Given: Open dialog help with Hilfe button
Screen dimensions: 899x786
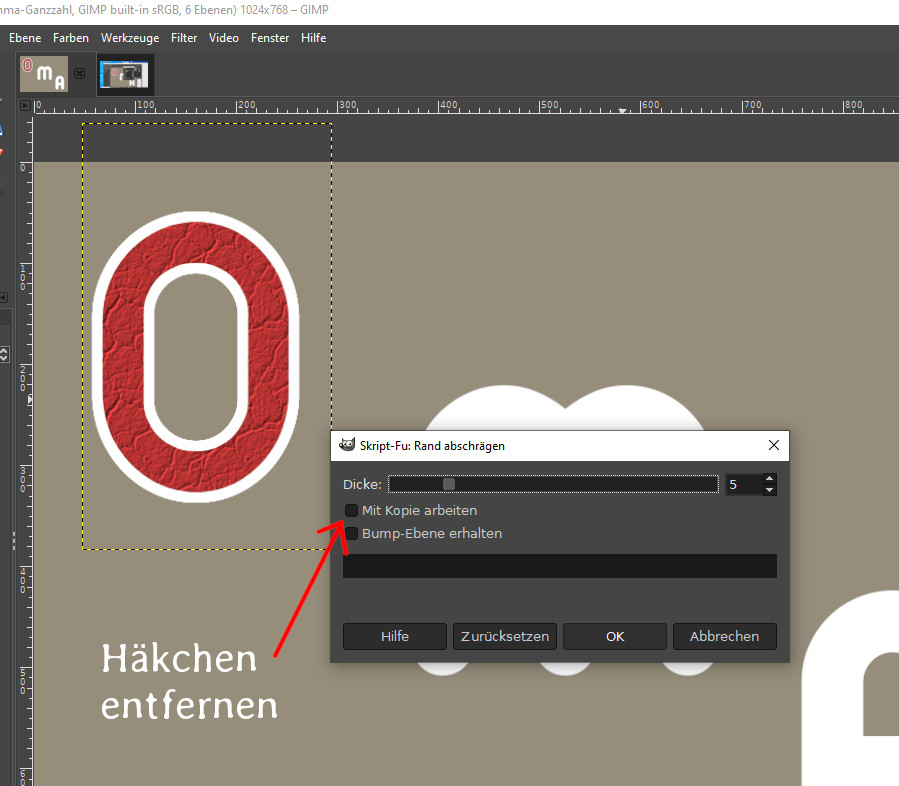Looking at the screenshot, I should coord(395,636).
